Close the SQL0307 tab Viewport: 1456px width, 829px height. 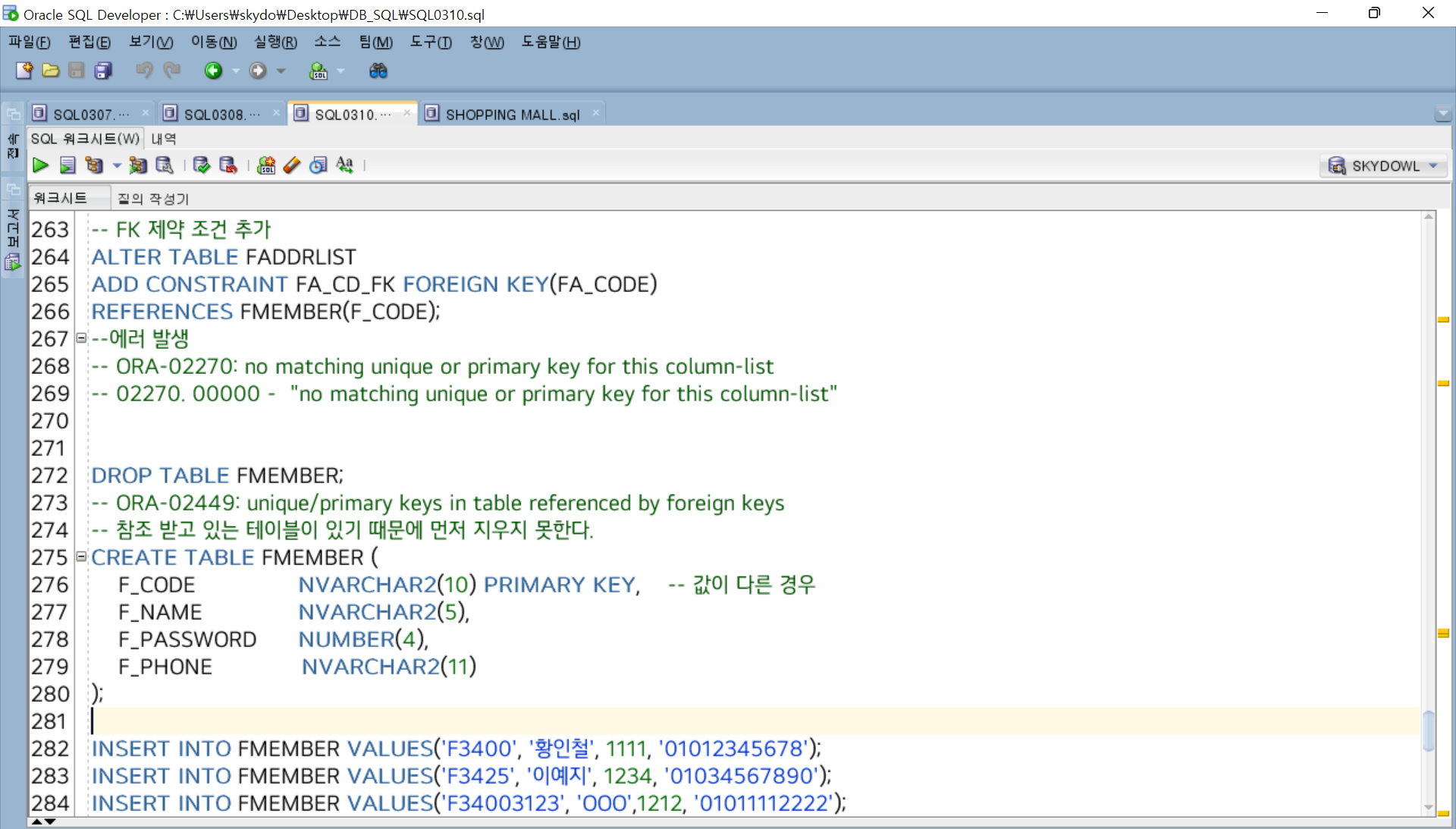click(145, 113)
